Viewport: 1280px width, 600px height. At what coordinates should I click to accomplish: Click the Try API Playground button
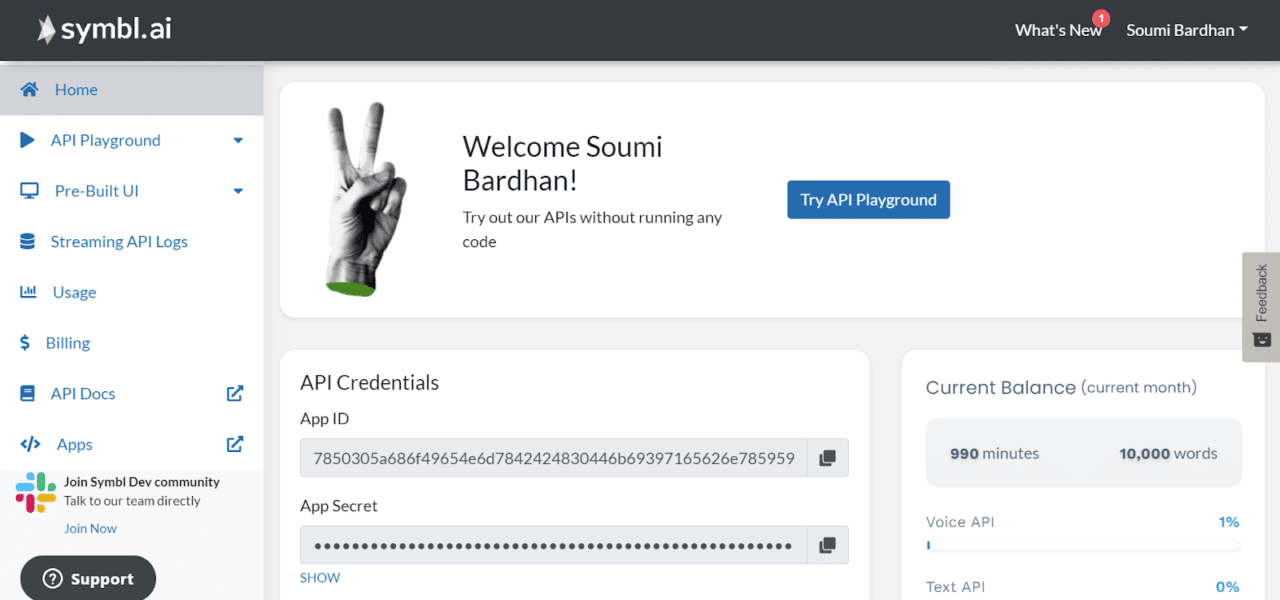(868, 199)
